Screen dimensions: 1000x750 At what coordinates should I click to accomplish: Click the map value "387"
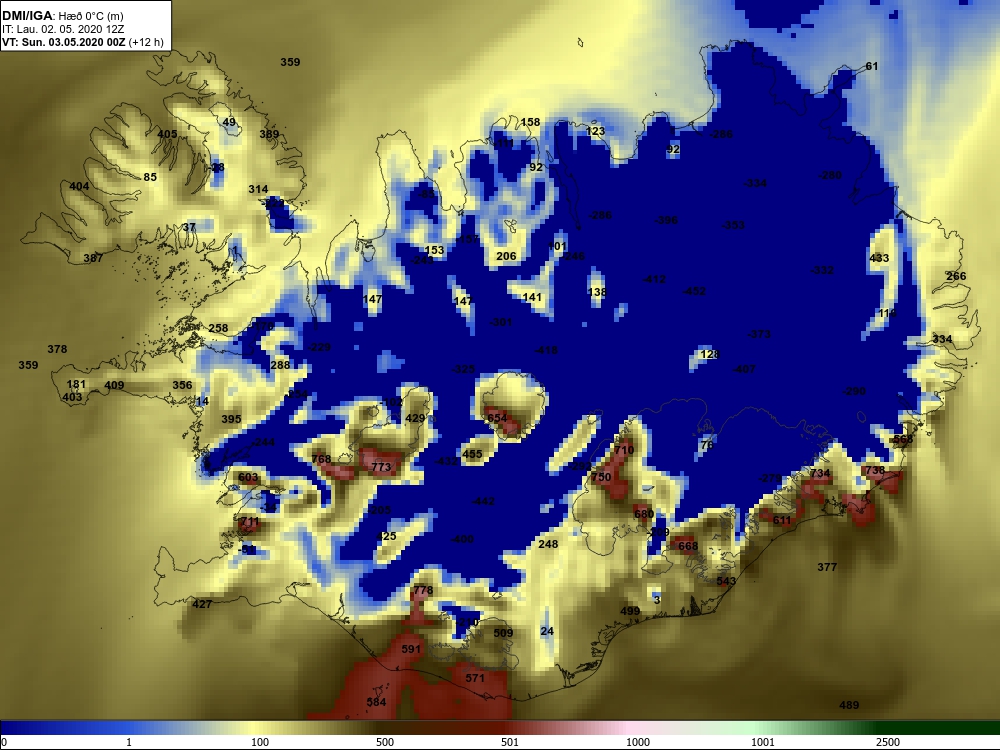click(x=93, y=258)
